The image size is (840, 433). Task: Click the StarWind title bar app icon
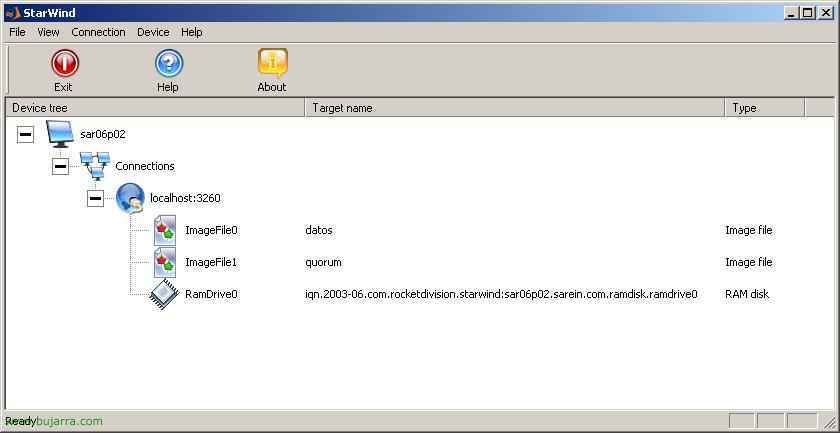(13, 13)
